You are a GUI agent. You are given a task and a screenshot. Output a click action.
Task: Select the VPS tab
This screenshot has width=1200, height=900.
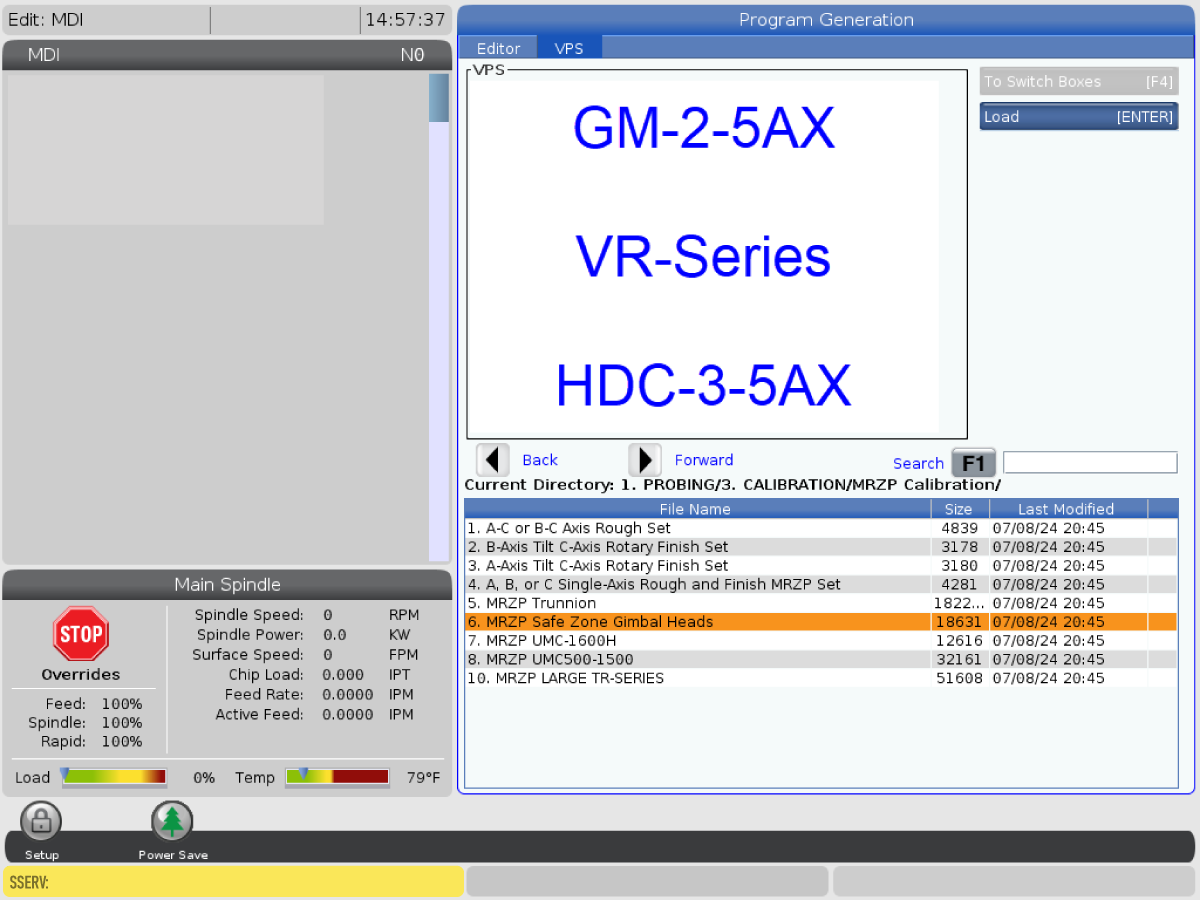[x=569, y=48]
